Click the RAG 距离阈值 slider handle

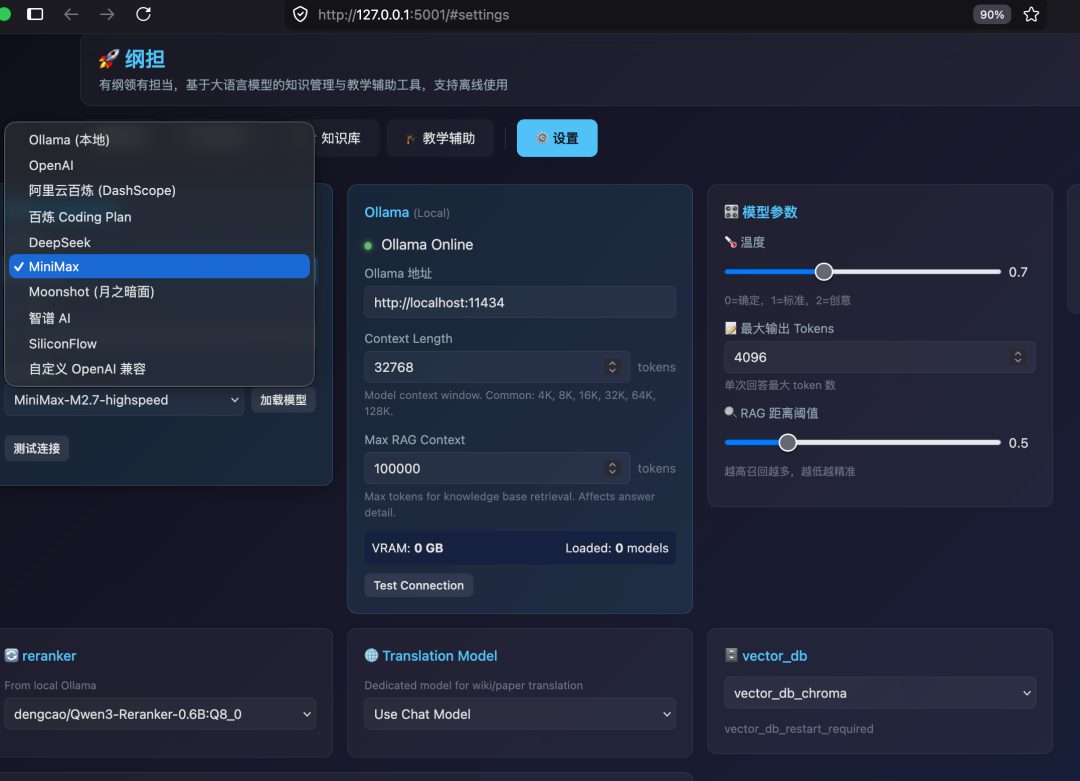pos(787,443)
